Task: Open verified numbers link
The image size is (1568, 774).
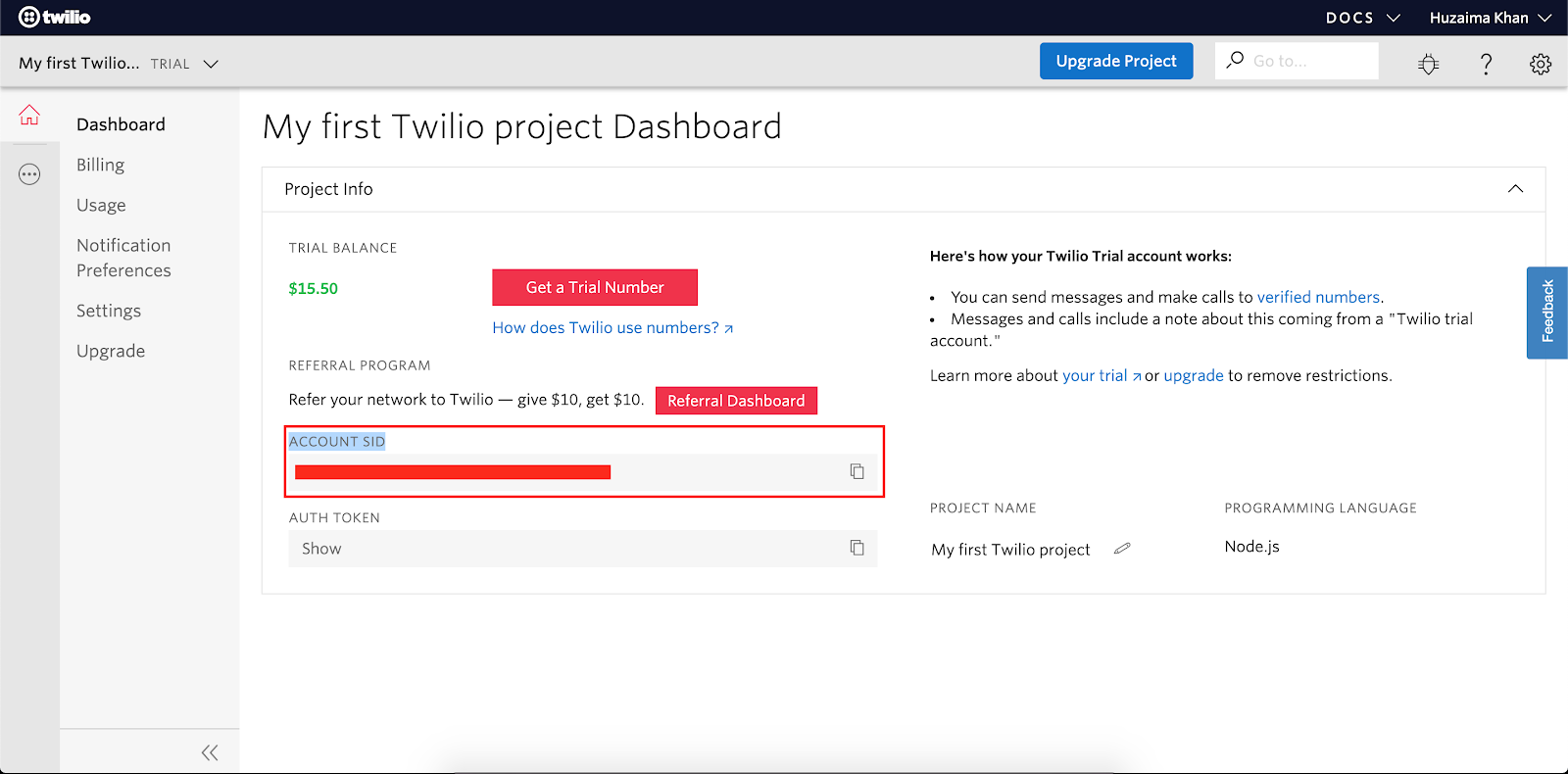Action: point(1318,297)
